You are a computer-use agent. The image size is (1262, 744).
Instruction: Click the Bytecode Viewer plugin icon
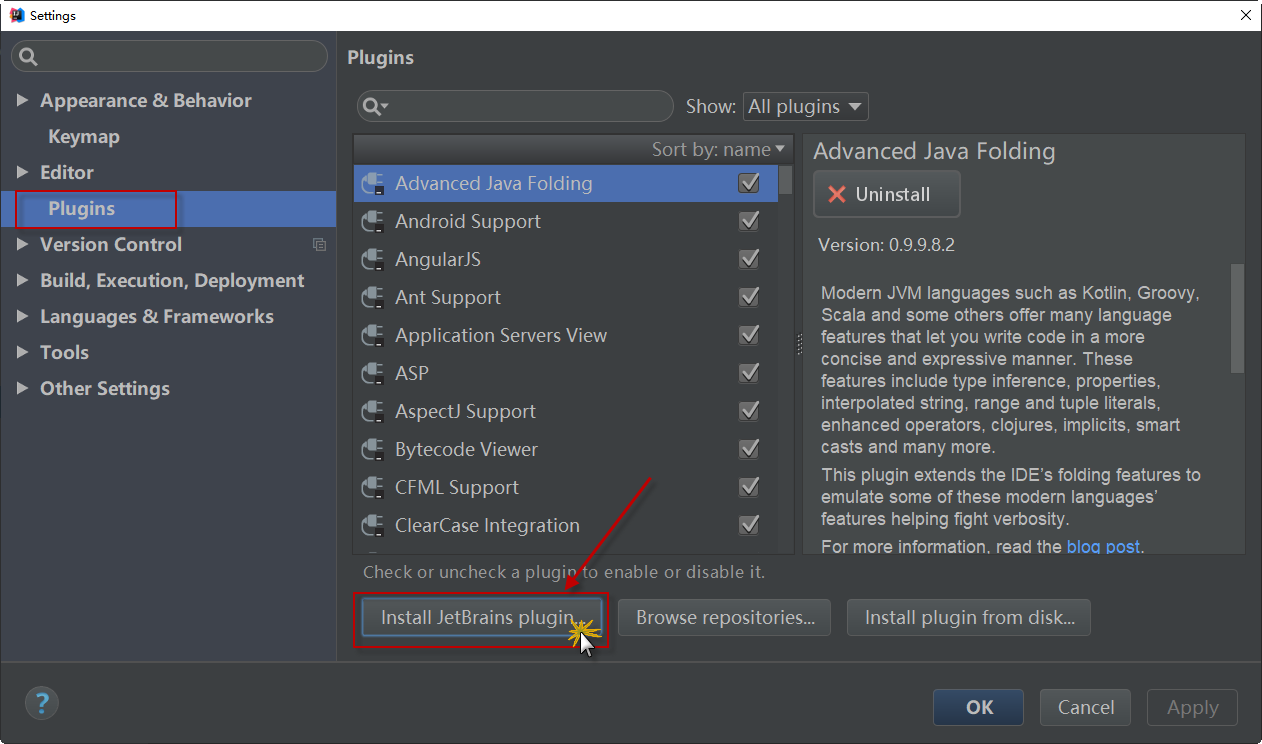[x=373, y=450]
